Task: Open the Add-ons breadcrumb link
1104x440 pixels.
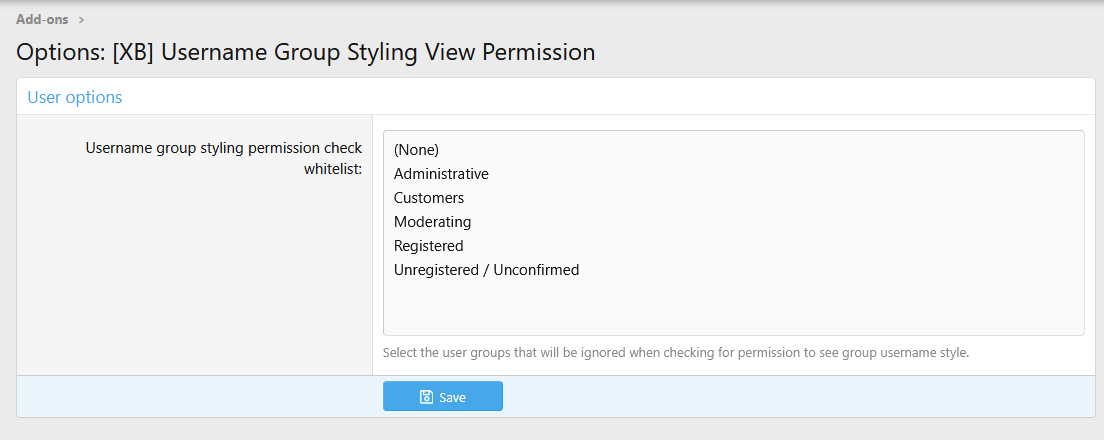Action: click(42, 19)
